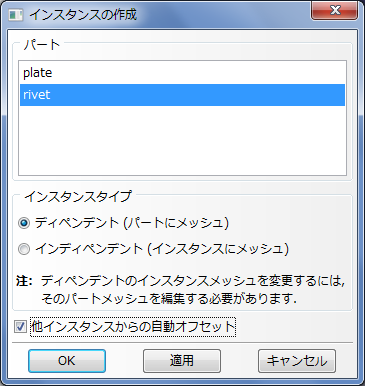The image size is (365, 386).
Task: Click the 適用 button
Action: (x=182, y=361)
